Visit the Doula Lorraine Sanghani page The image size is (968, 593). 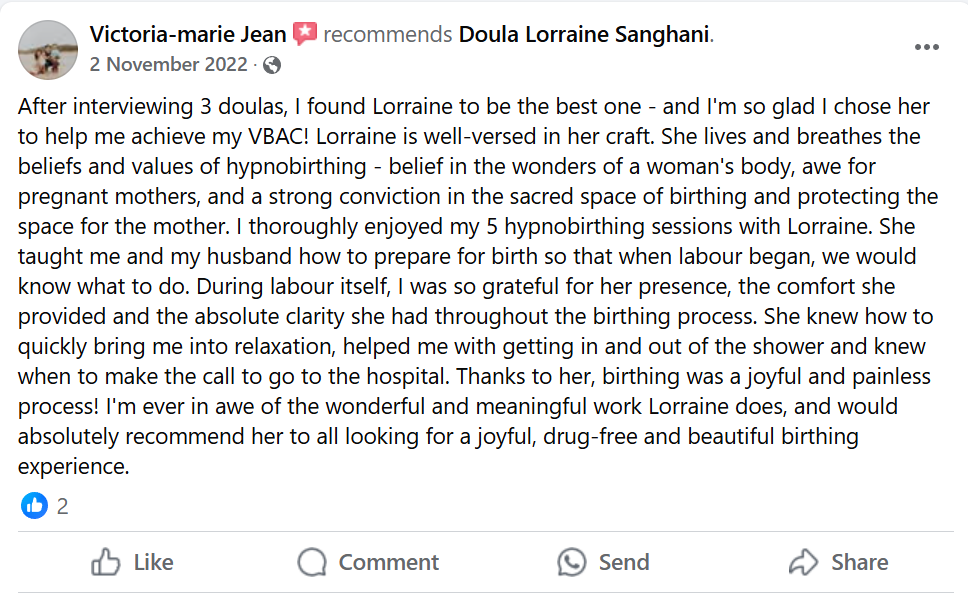(584, 34)
